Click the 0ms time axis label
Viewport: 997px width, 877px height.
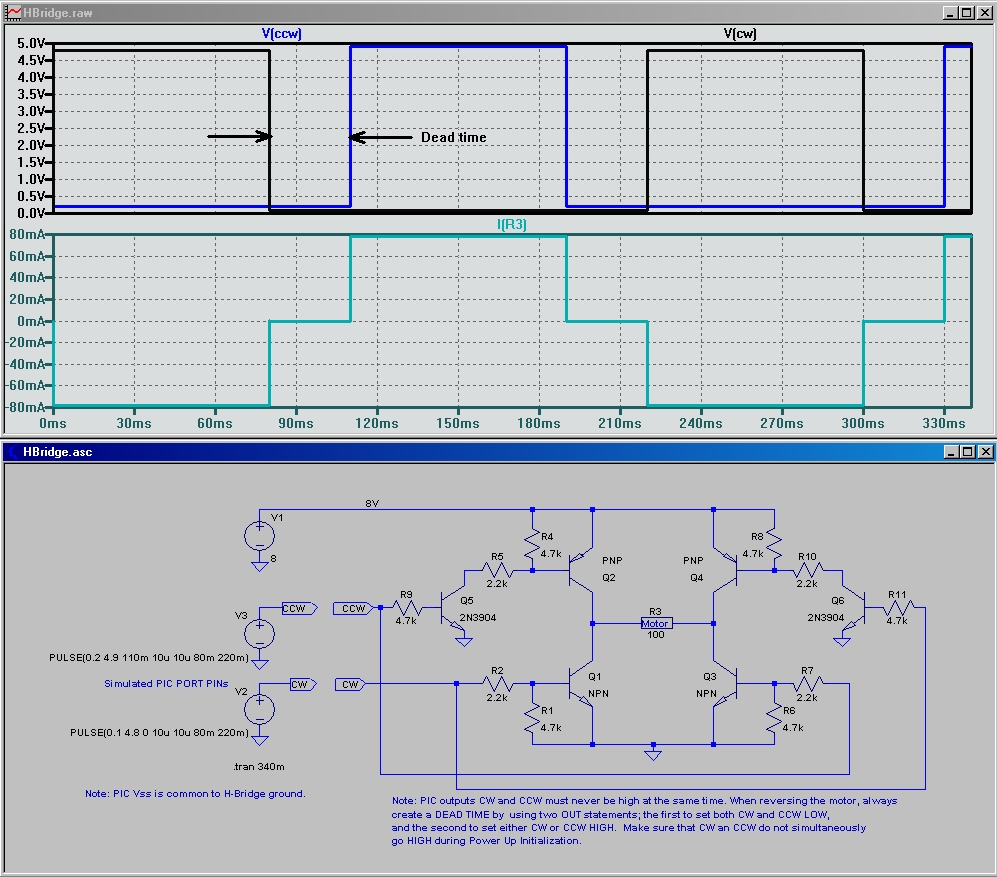(53, 424)
